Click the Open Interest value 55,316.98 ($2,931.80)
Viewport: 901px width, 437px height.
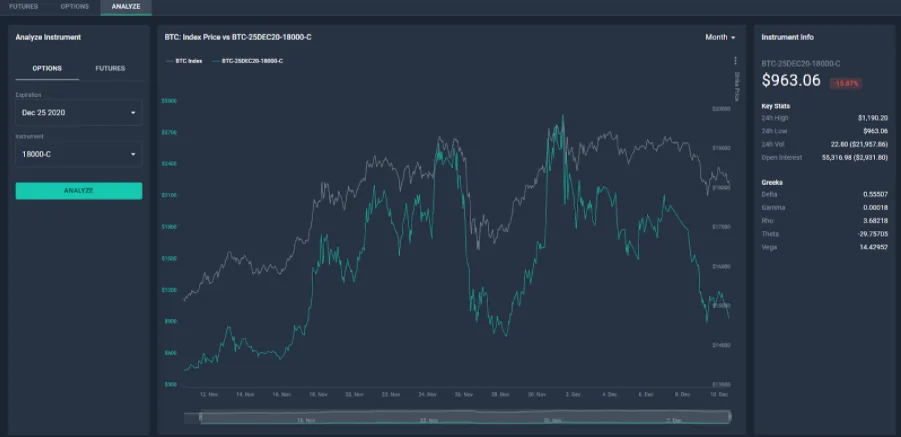(x=854, y=157)
